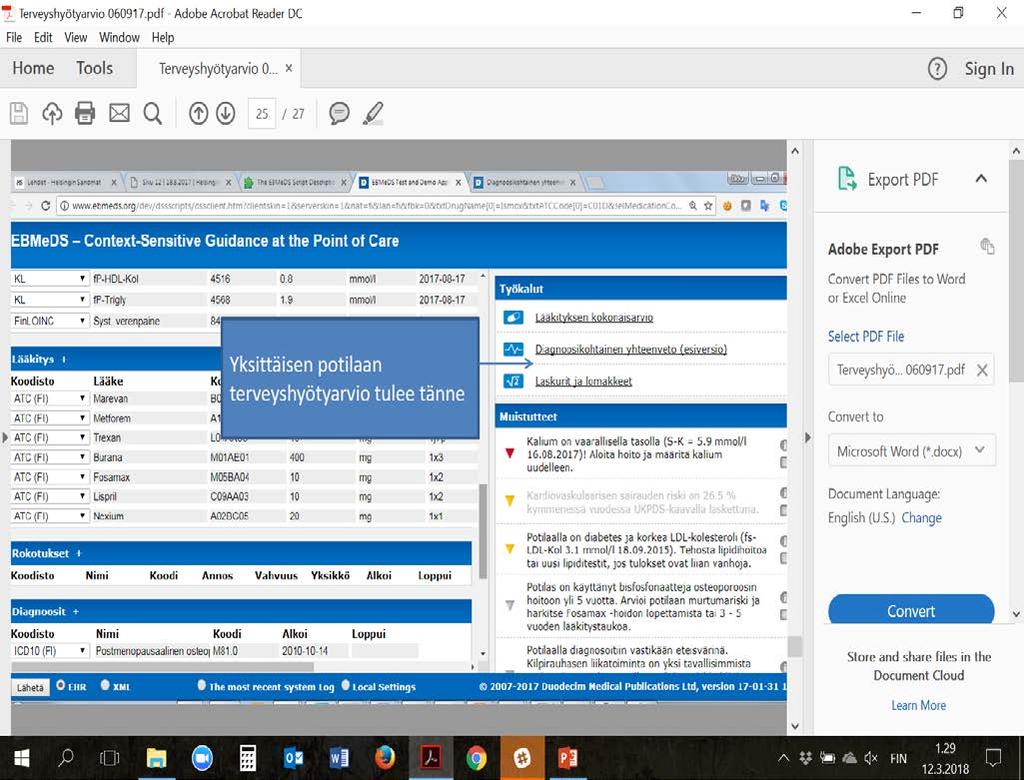Save the file with the floppy icon

(19, 113)
